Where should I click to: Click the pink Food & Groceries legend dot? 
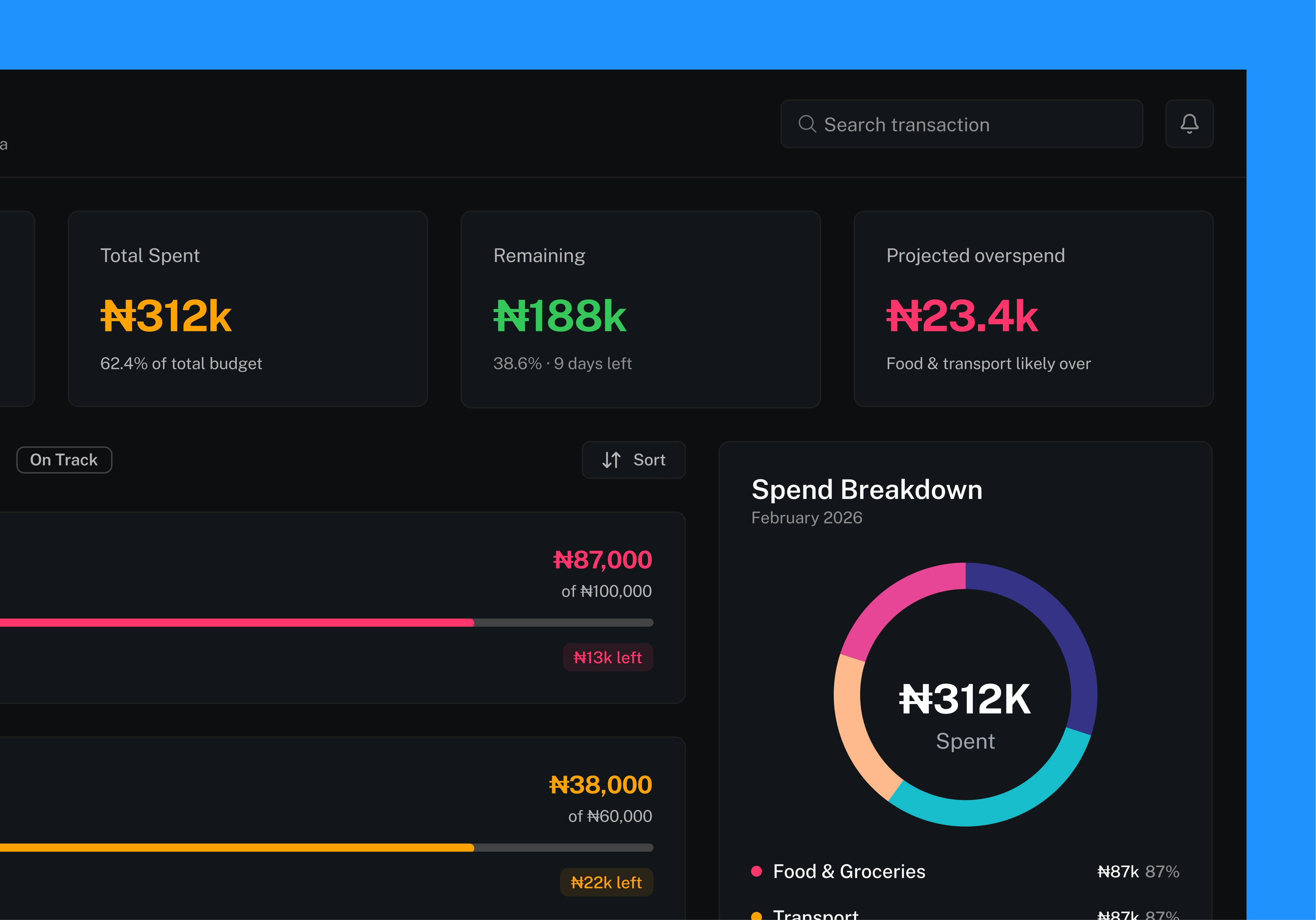coord(756,871)
